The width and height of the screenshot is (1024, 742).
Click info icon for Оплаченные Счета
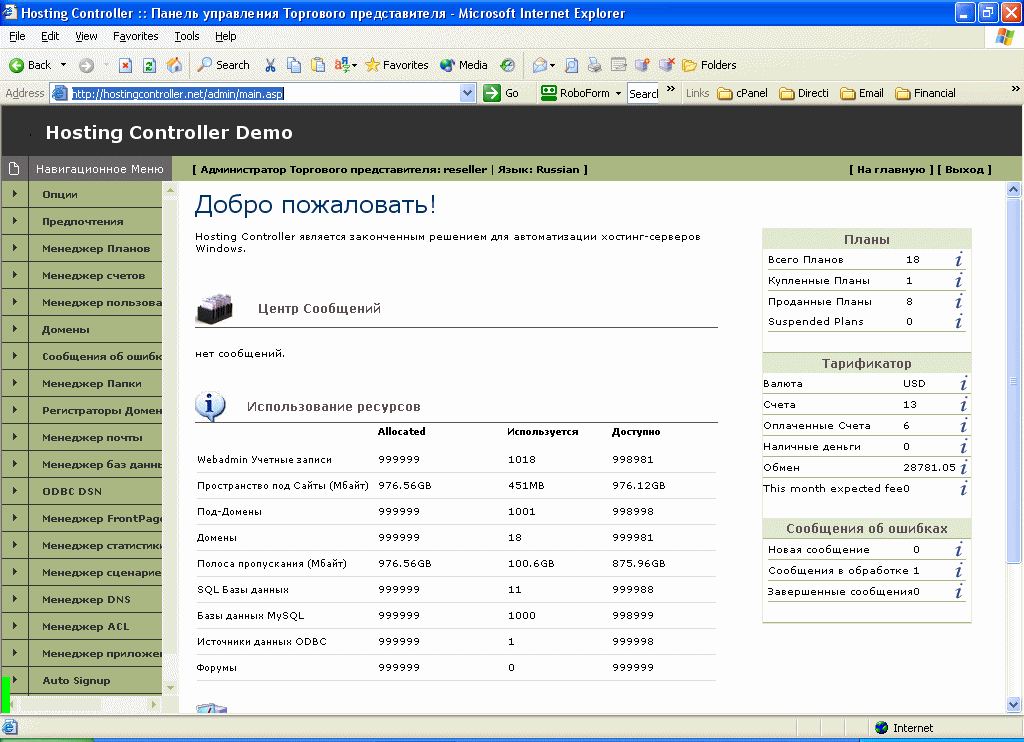click(963, 425)
